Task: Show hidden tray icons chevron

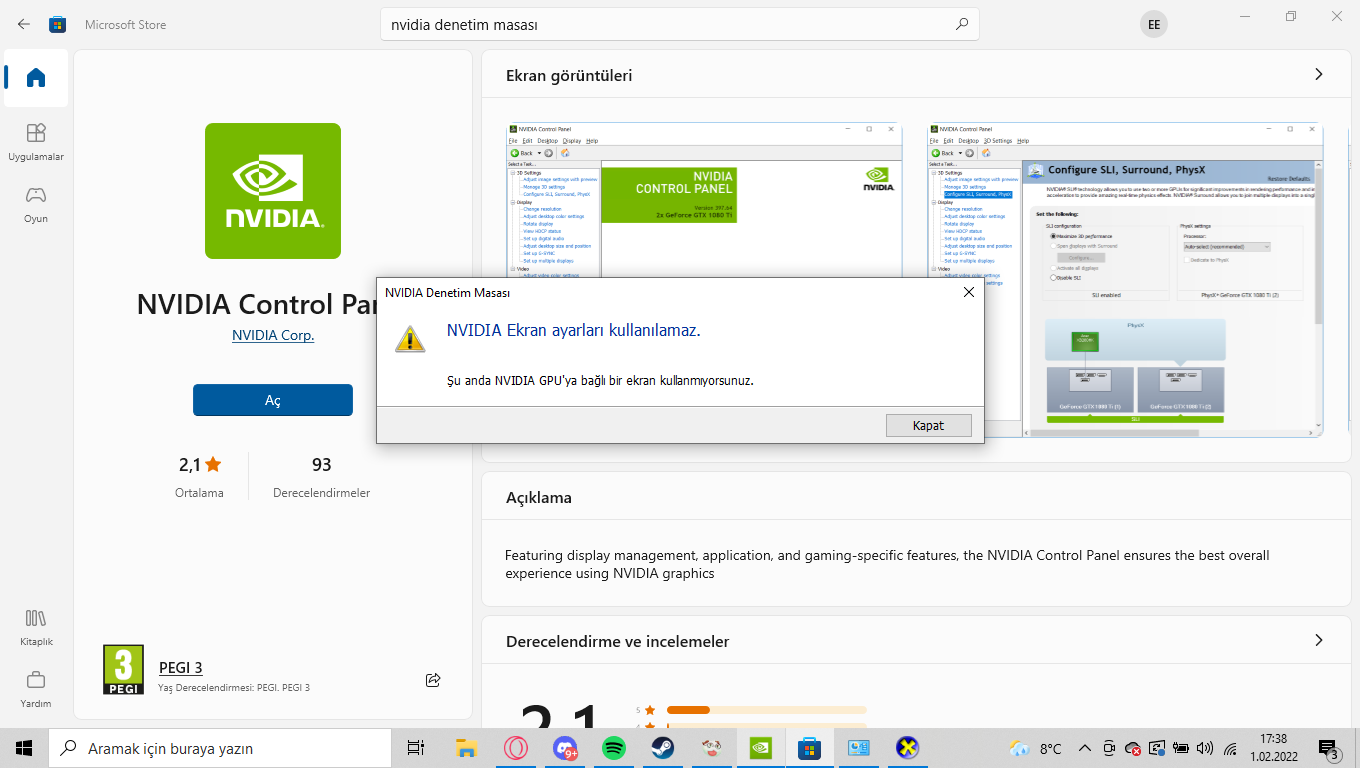Action: tap(1084, 748)
